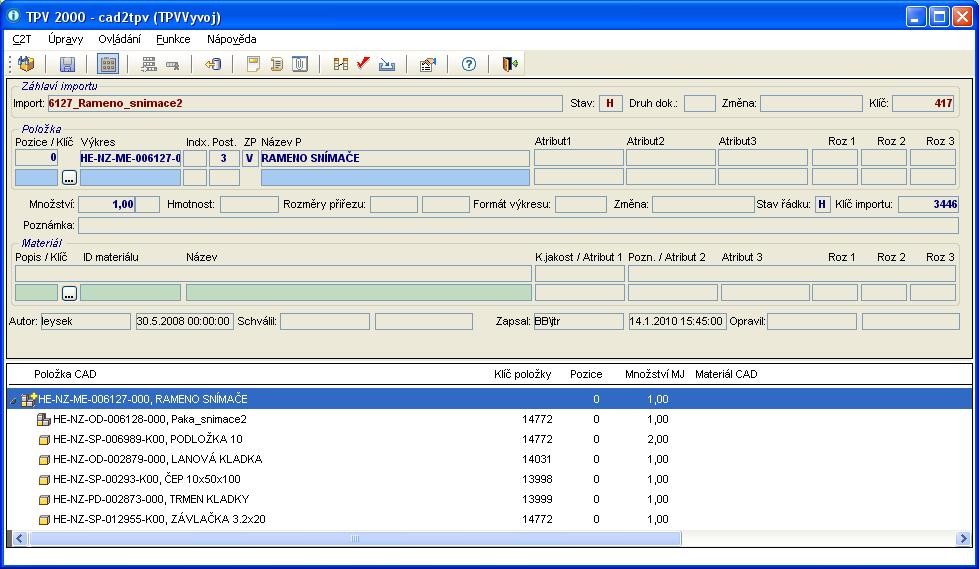Click the green material Název field

[358, 292]
